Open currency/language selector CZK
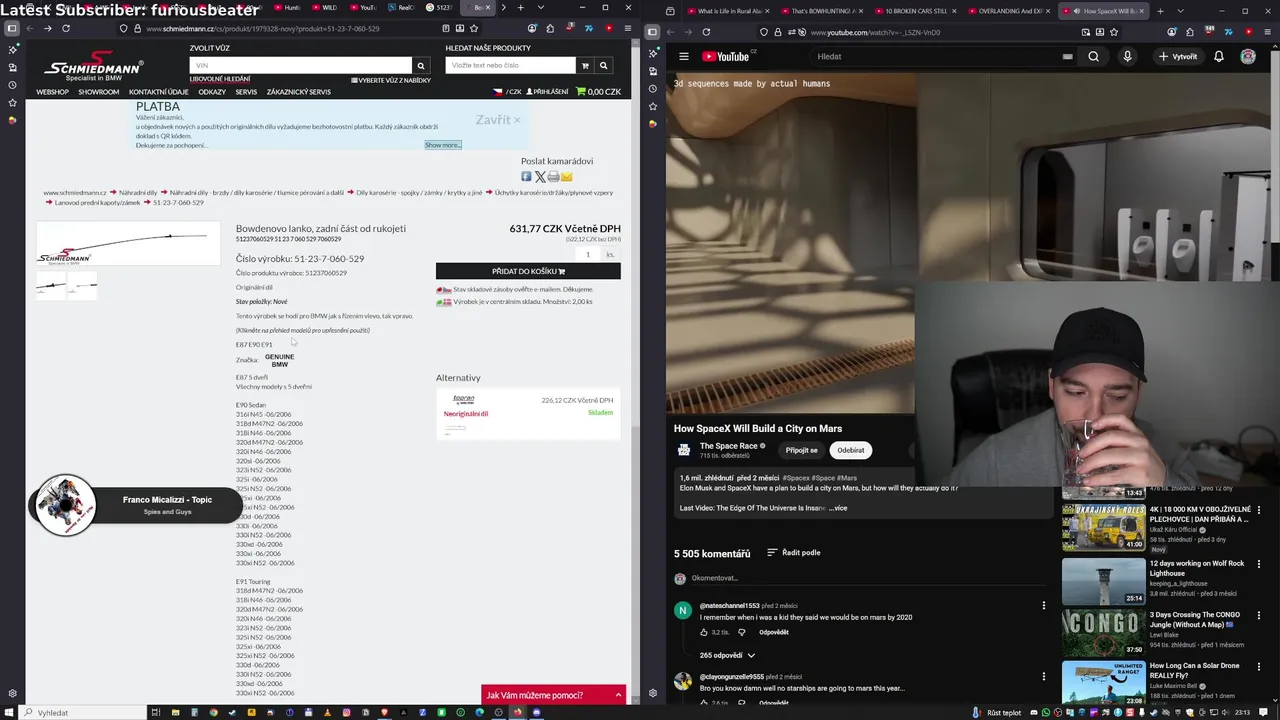1280x720 pixels. coord(508,92)
